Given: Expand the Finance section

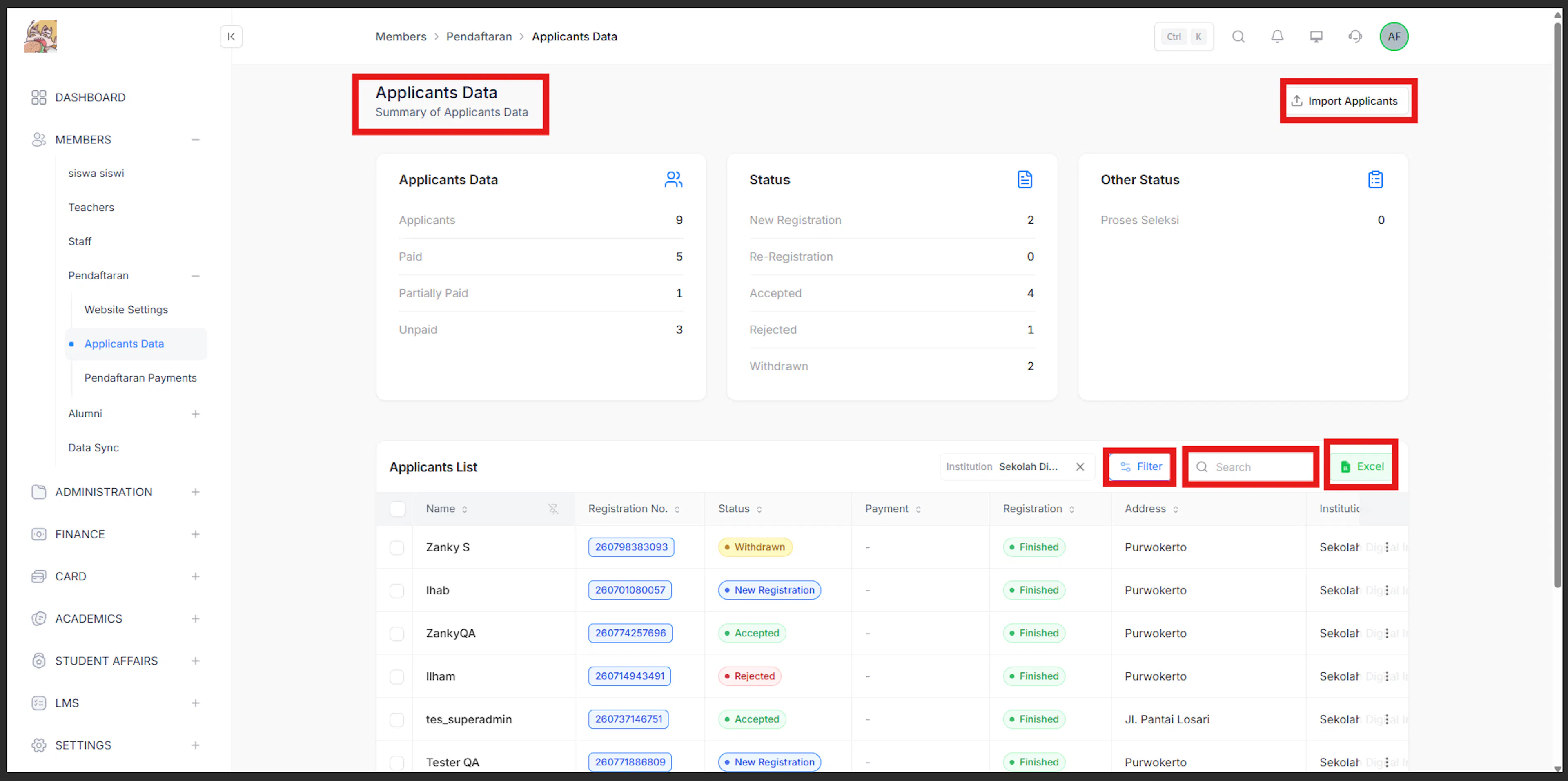Looking at the screenshot, I should point(196,534).
